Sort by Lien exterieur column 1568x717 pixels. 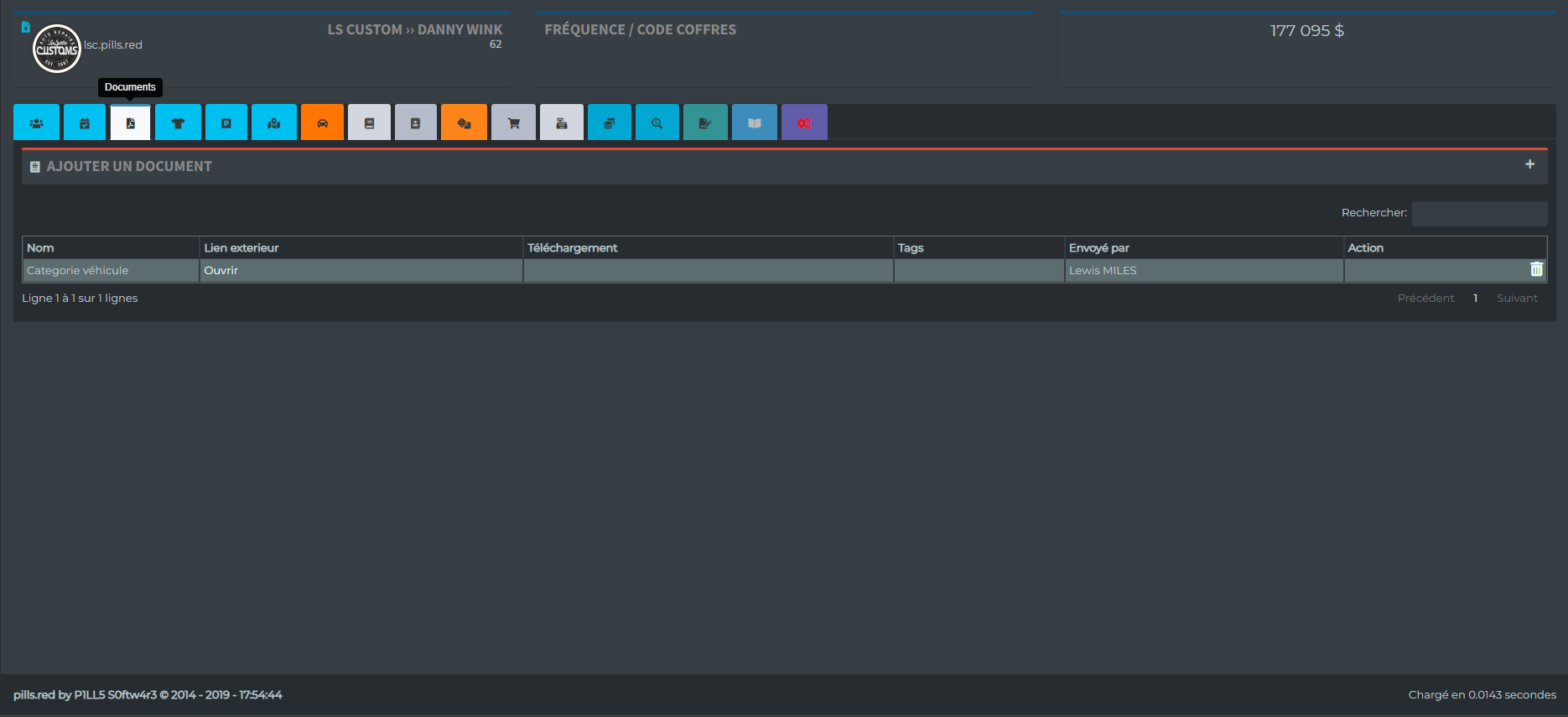pyautogui.click(x=361, y=247)
